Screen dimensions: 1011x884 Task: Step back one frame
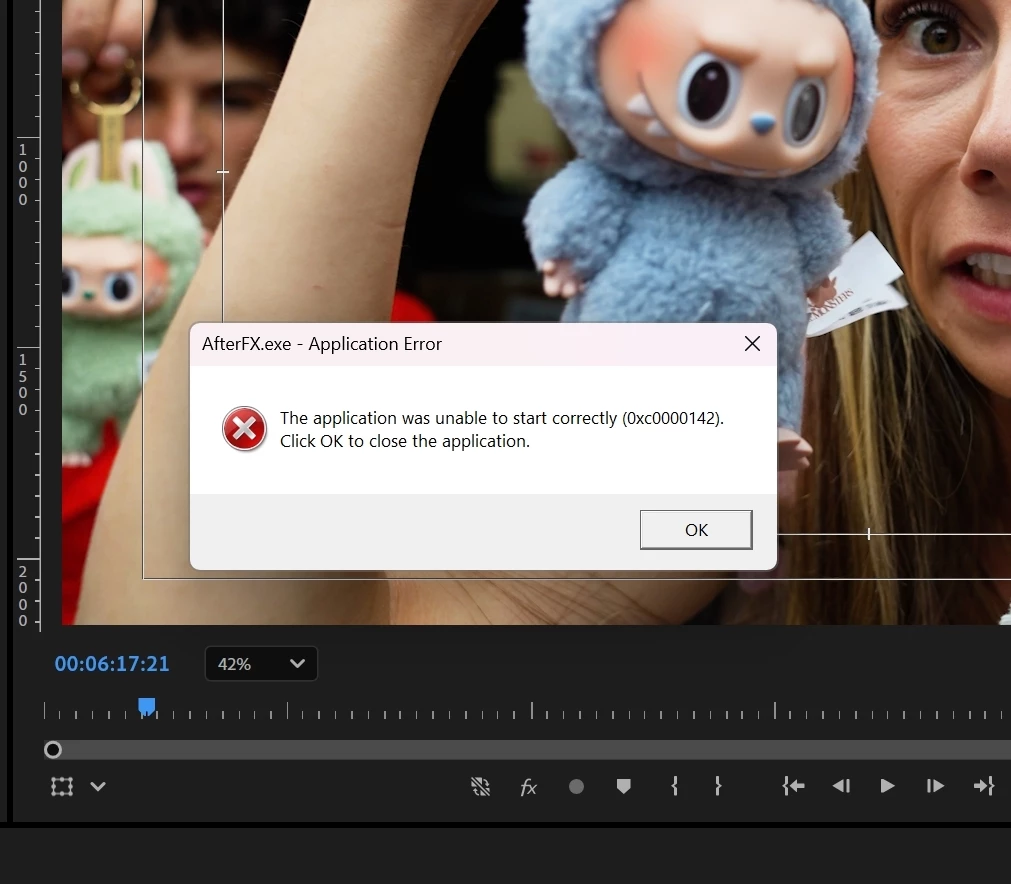click(841, 786)
